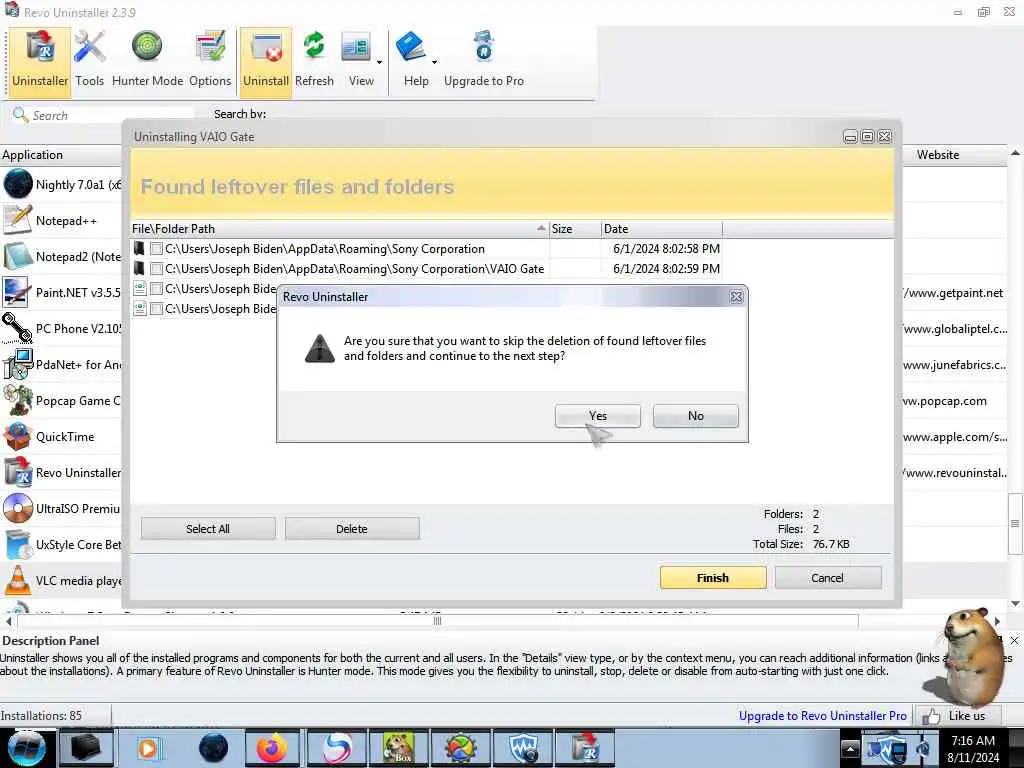The width and height of the screenshot is (1024, 768).
Task: Expand the View dropdown arrow
Action: (x=379, y=63)
